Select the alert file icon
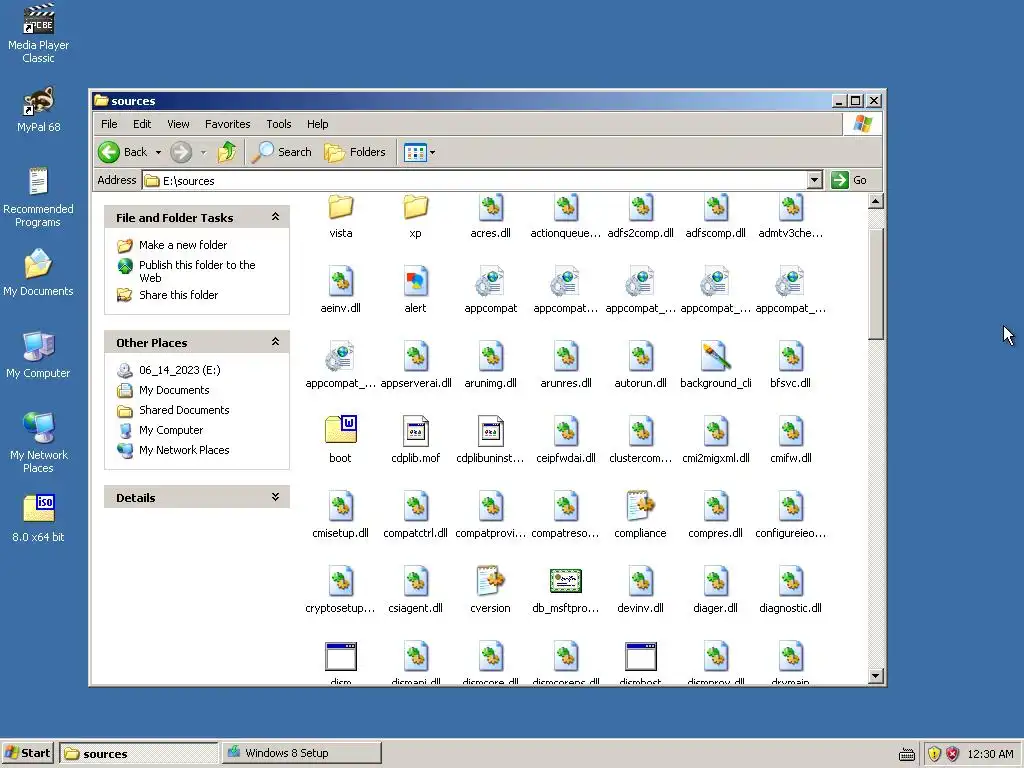This screenshot has width=1024, height=768. [x=415, y=282]
